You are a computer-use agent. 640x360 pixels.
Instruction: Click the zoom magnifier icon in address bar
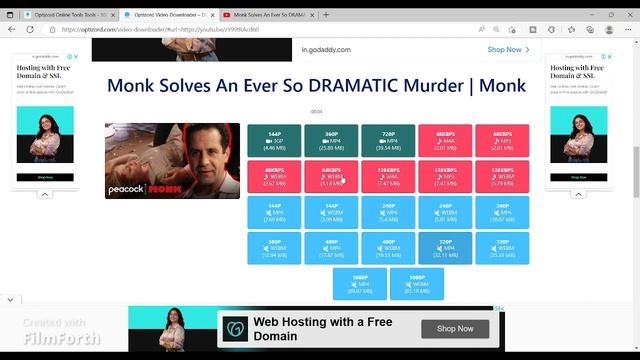pyautogui.click(x=496, y=29)
